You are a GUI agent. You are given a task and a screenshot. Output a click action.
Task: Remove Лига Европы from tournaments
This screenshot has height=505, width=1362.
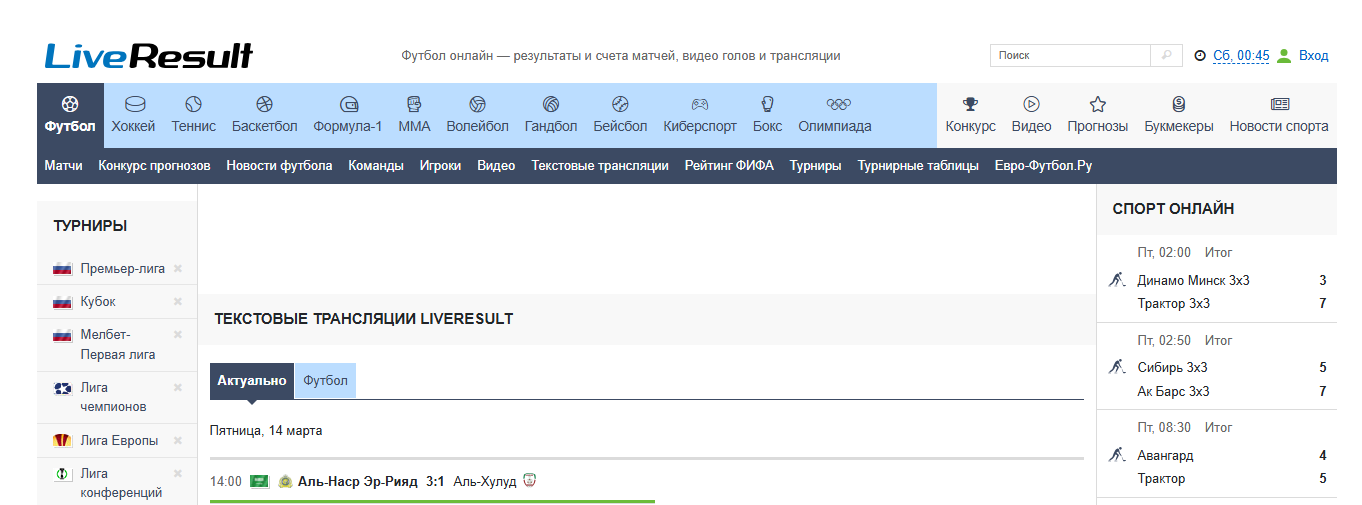pos(178,440)
